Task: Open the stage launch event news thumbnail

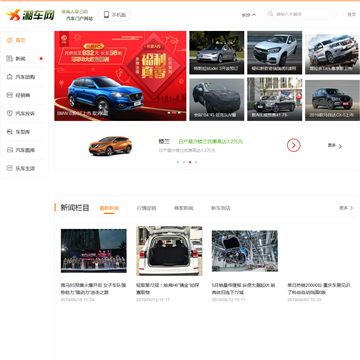Action: pos(94,251)
